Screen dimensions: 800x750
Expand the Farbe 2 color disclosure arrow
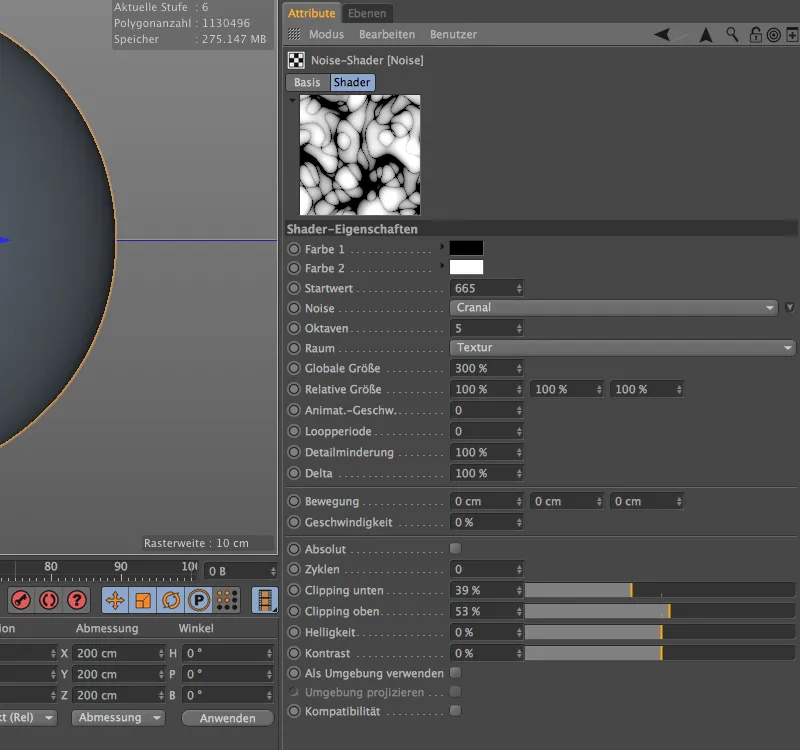coord(442,266)
